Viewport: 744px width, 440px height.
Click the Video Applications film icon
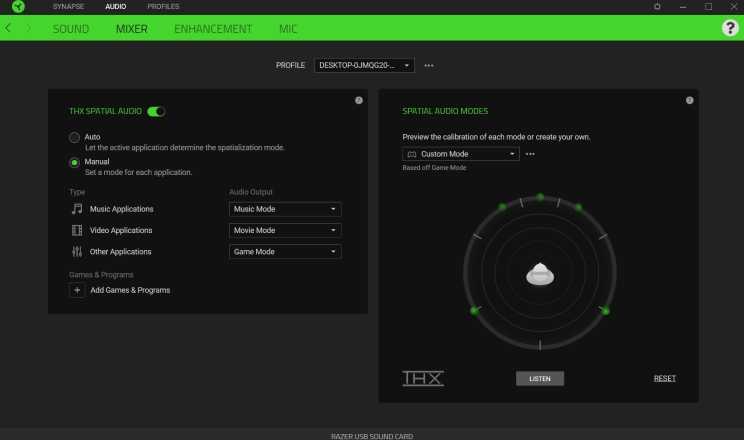click(x=76, y=230)
